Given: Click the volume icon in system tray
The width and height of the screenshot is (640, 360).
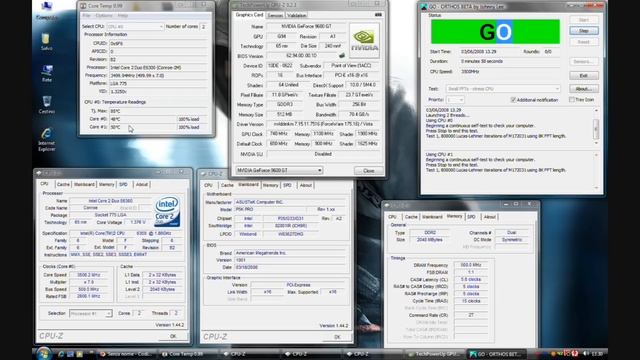Looking at the screenshot, I should pyautogui.click(x=585, y=353).
